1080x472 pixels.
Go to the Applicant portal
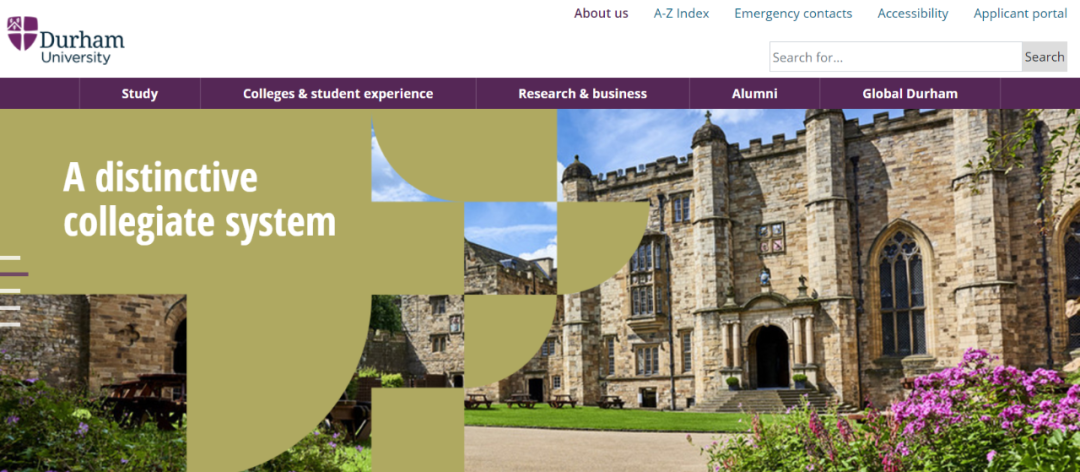[1020, 13]
